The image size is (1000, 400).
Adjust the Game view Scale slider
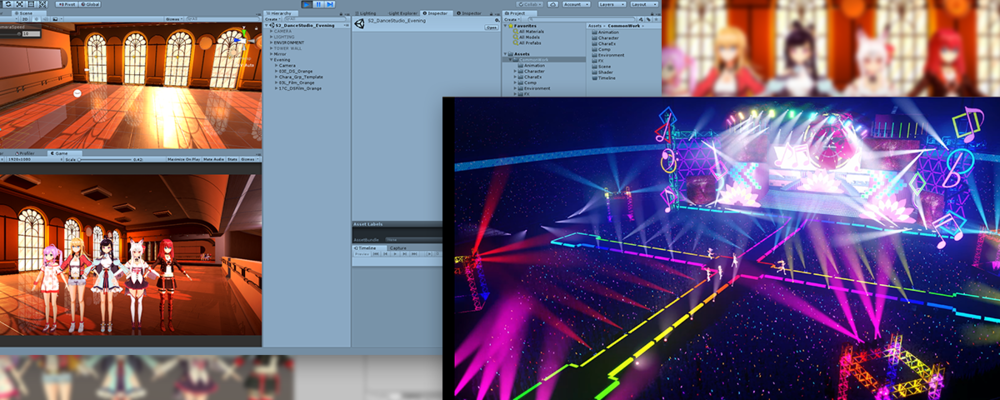point(105,159)
